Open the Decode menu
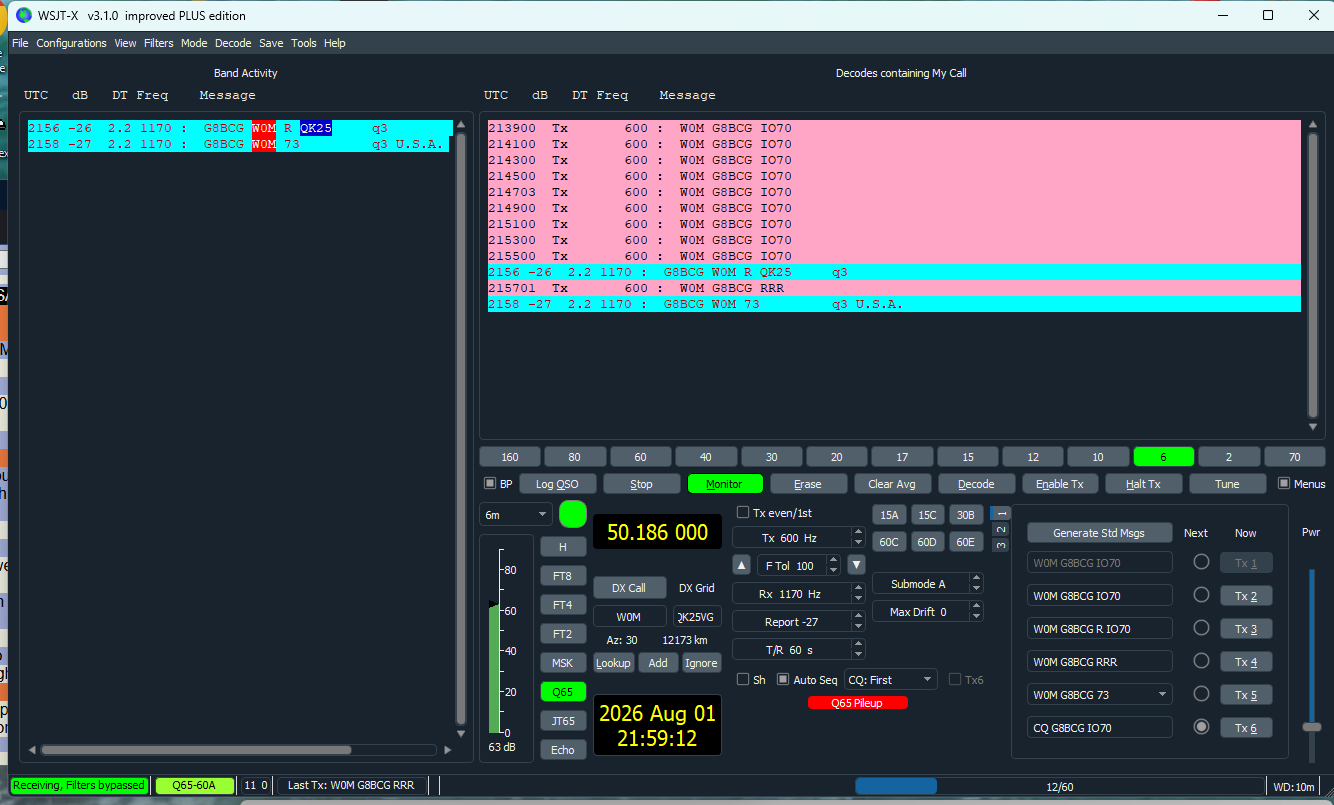This screenshot has width=1334, height=805. [x=233, y=43]
